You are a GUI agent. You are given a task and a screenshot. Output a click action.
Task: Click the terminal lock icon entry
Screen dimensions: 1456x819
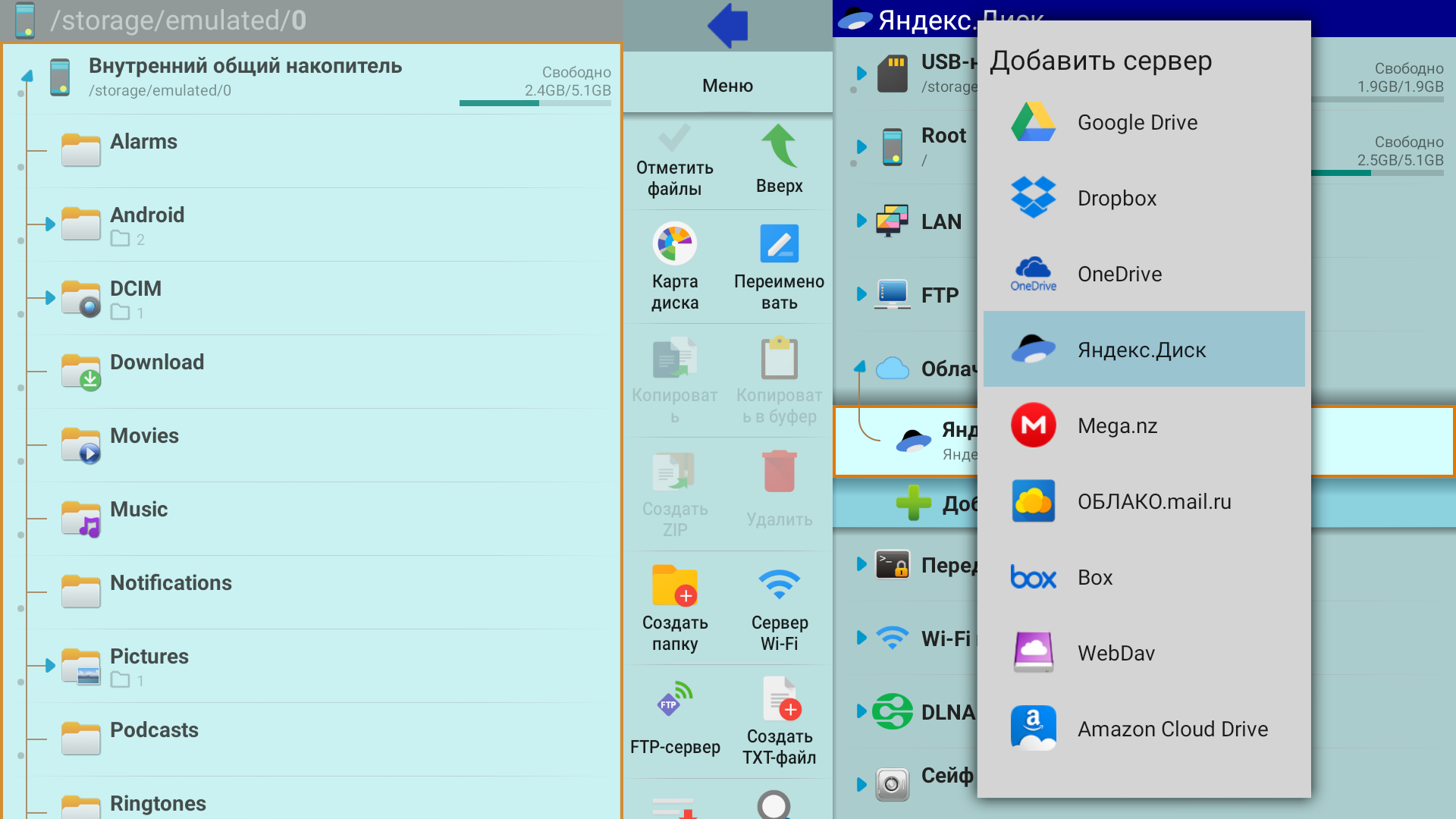point(893,565)
